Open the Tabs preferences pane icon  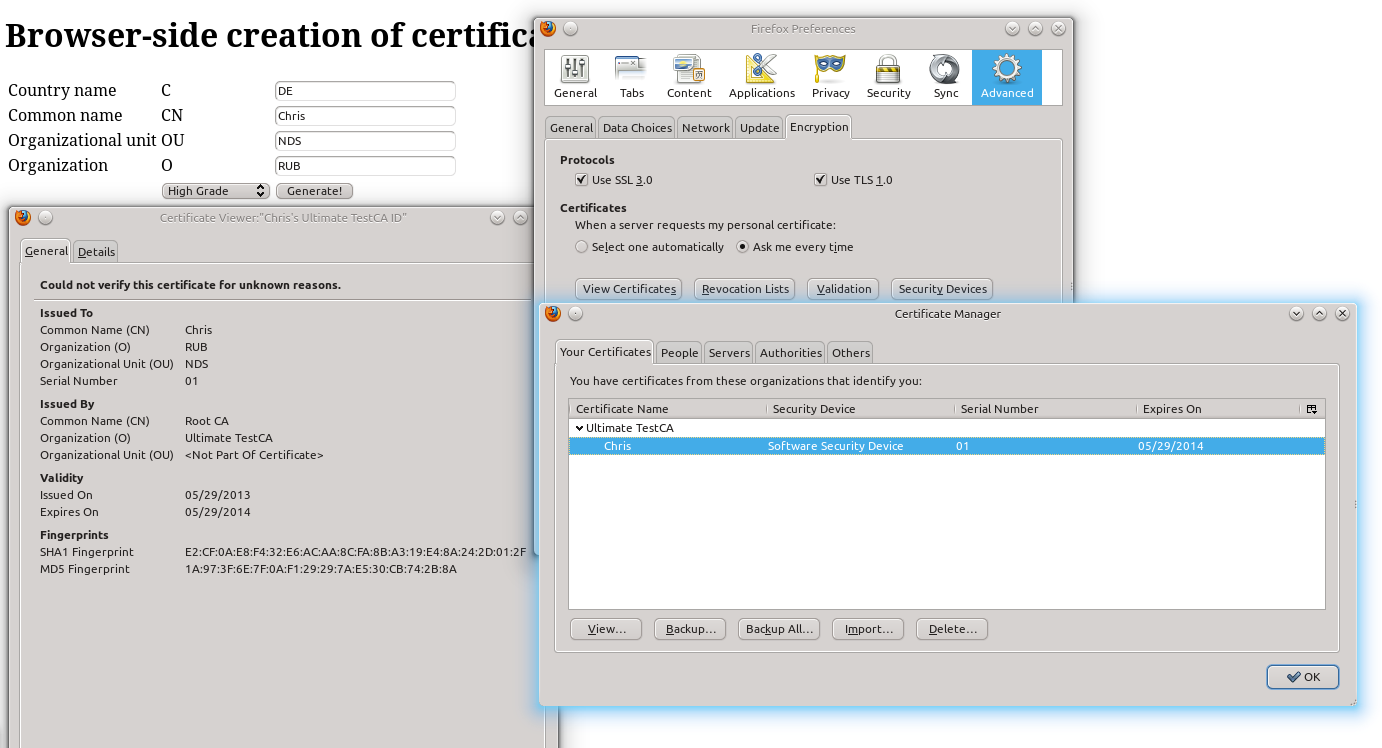click(631, 78)
